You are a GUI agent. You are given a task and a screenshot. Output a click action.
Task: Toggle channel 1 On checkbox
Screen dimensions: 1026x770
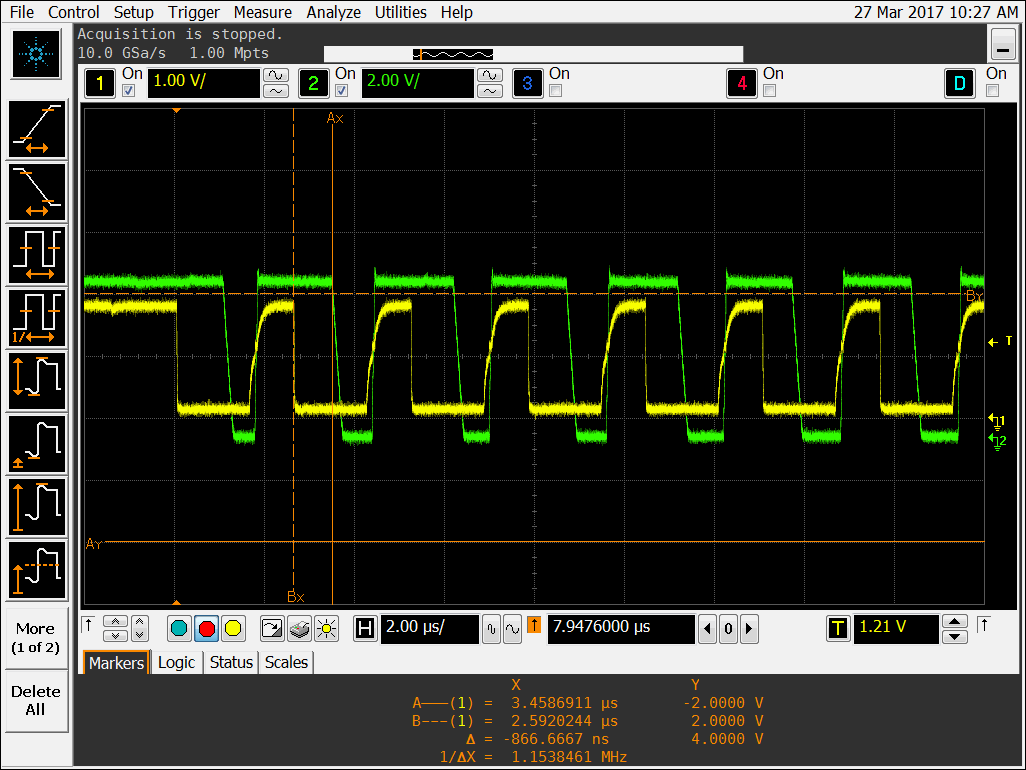(x=129, y=91)
